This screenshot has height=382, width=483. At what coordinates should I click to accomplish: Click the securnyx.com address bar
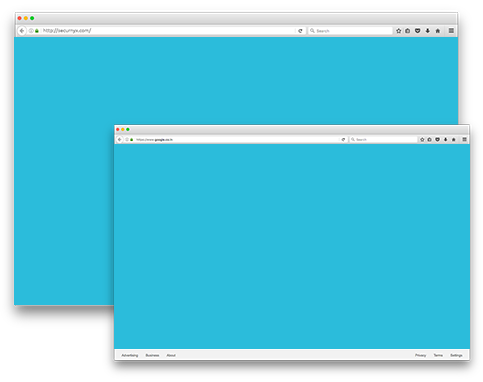[168, 31]
